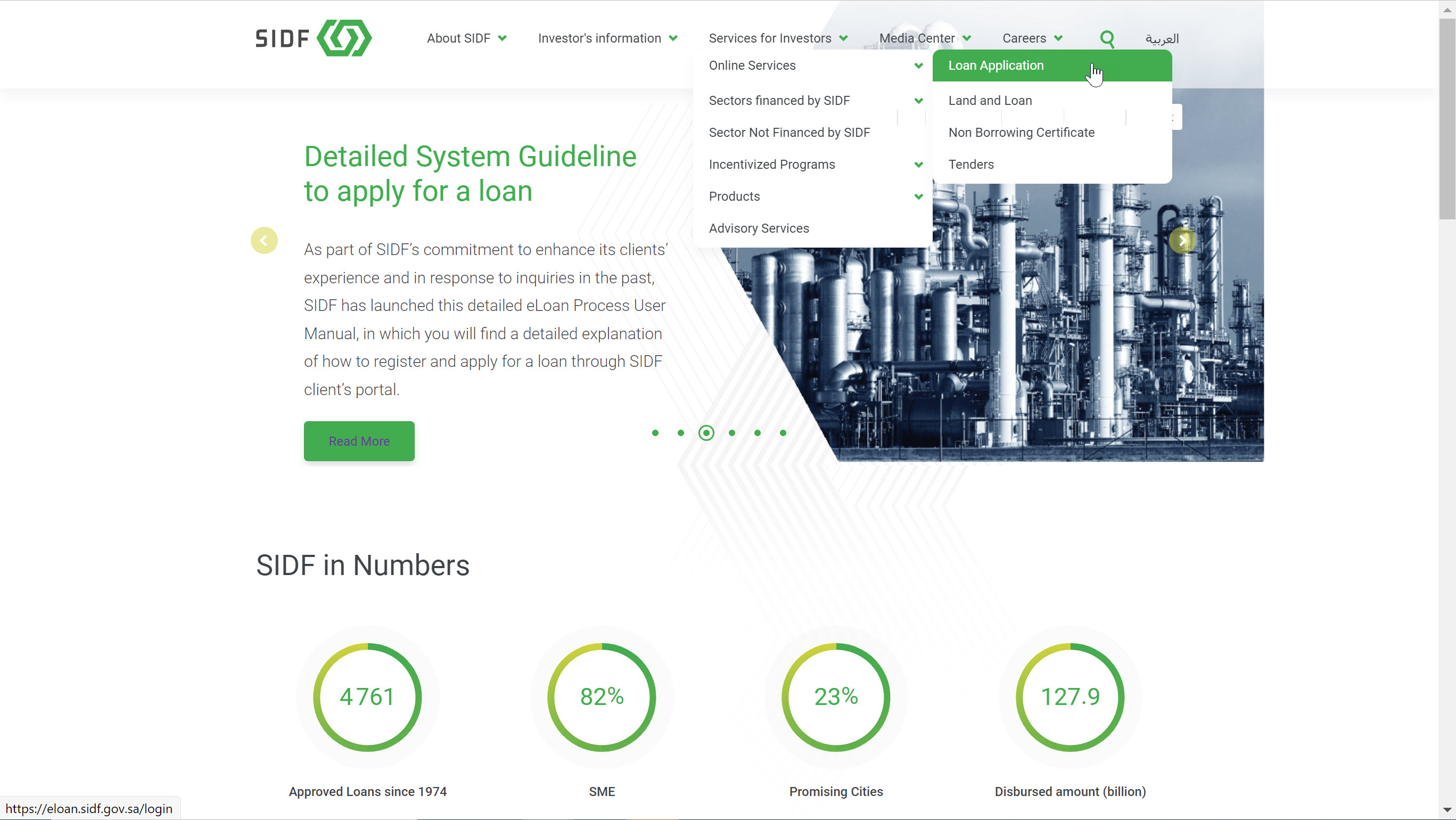Open Tenders item
The height and width of the screenshot is (820, 1456).
970,165
